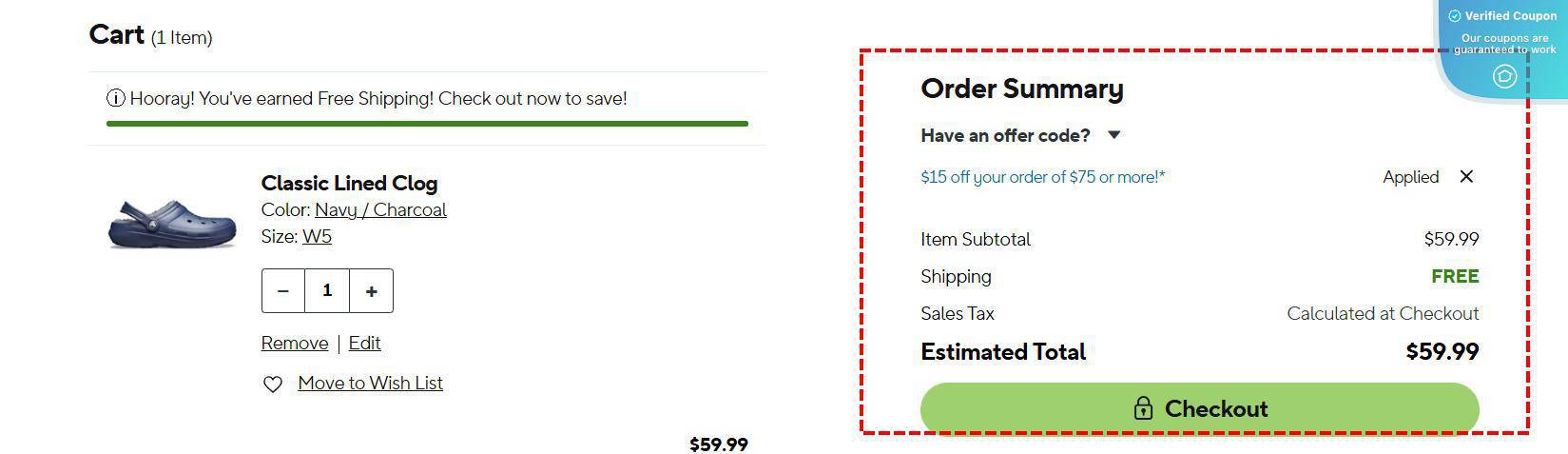Edit the Classic Lined Clog item
Image resolution: width=1568 pixels, height=454 pixels.
pyautogui.click(x=364, y=344)
